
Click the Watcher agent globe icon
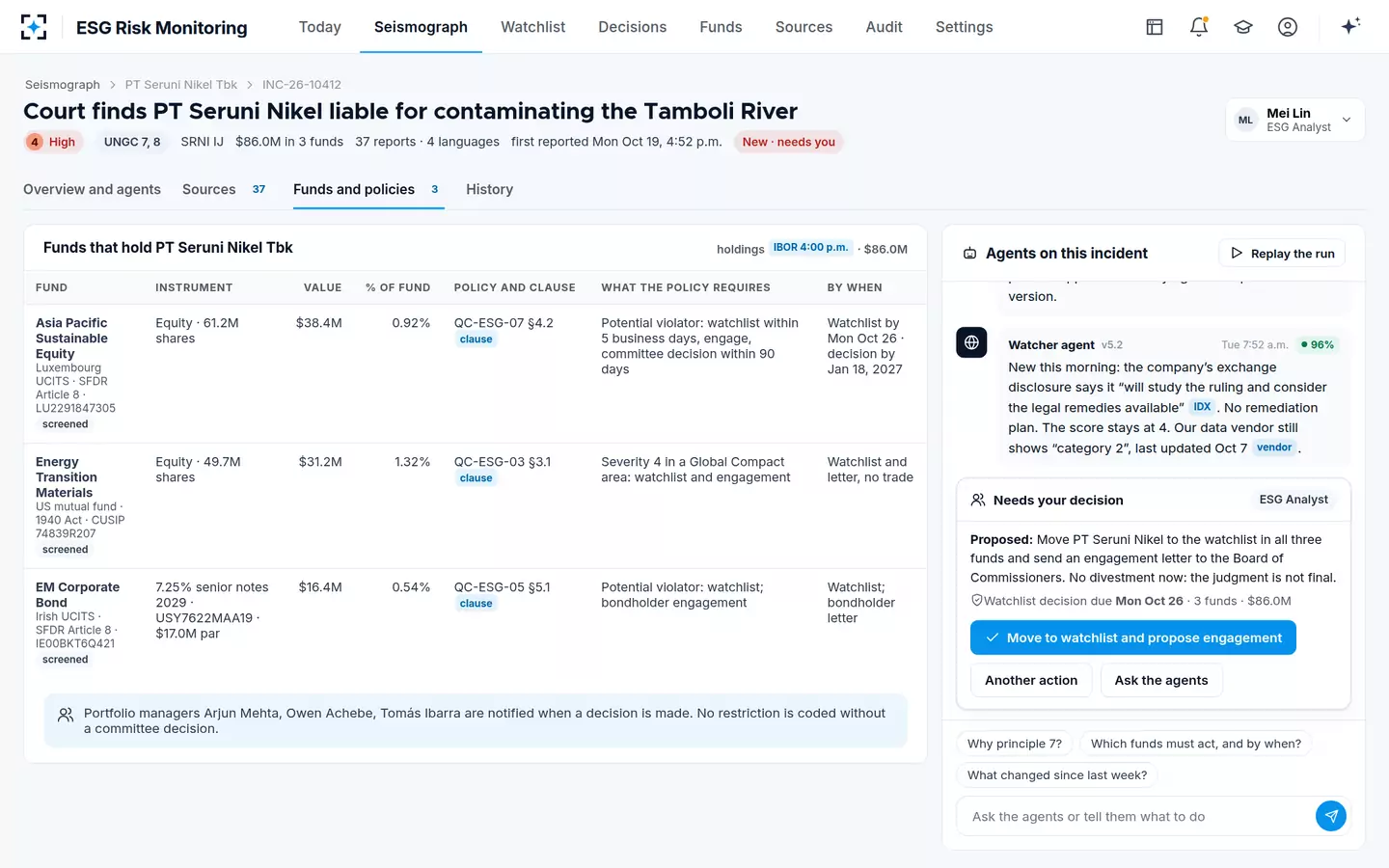(971, 342)
